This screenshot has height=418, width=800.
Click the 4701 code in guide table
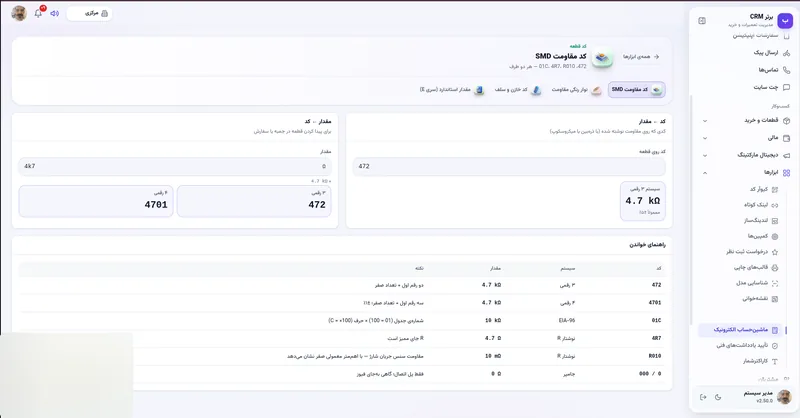[655, 303]
